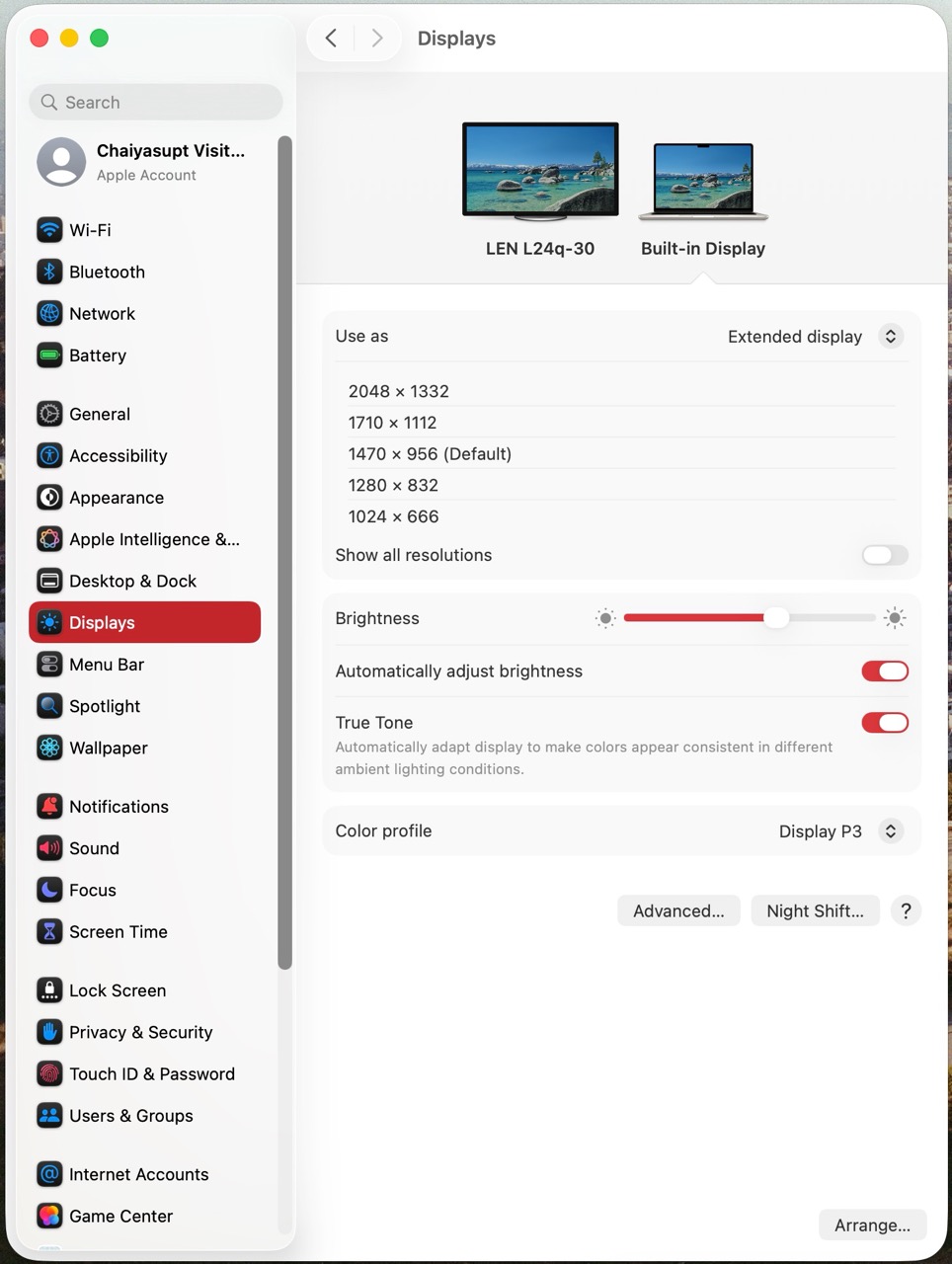Viewport: 952px width, 1264px height.
Task: Click the sidebar scrollbar
Action: 285,553
